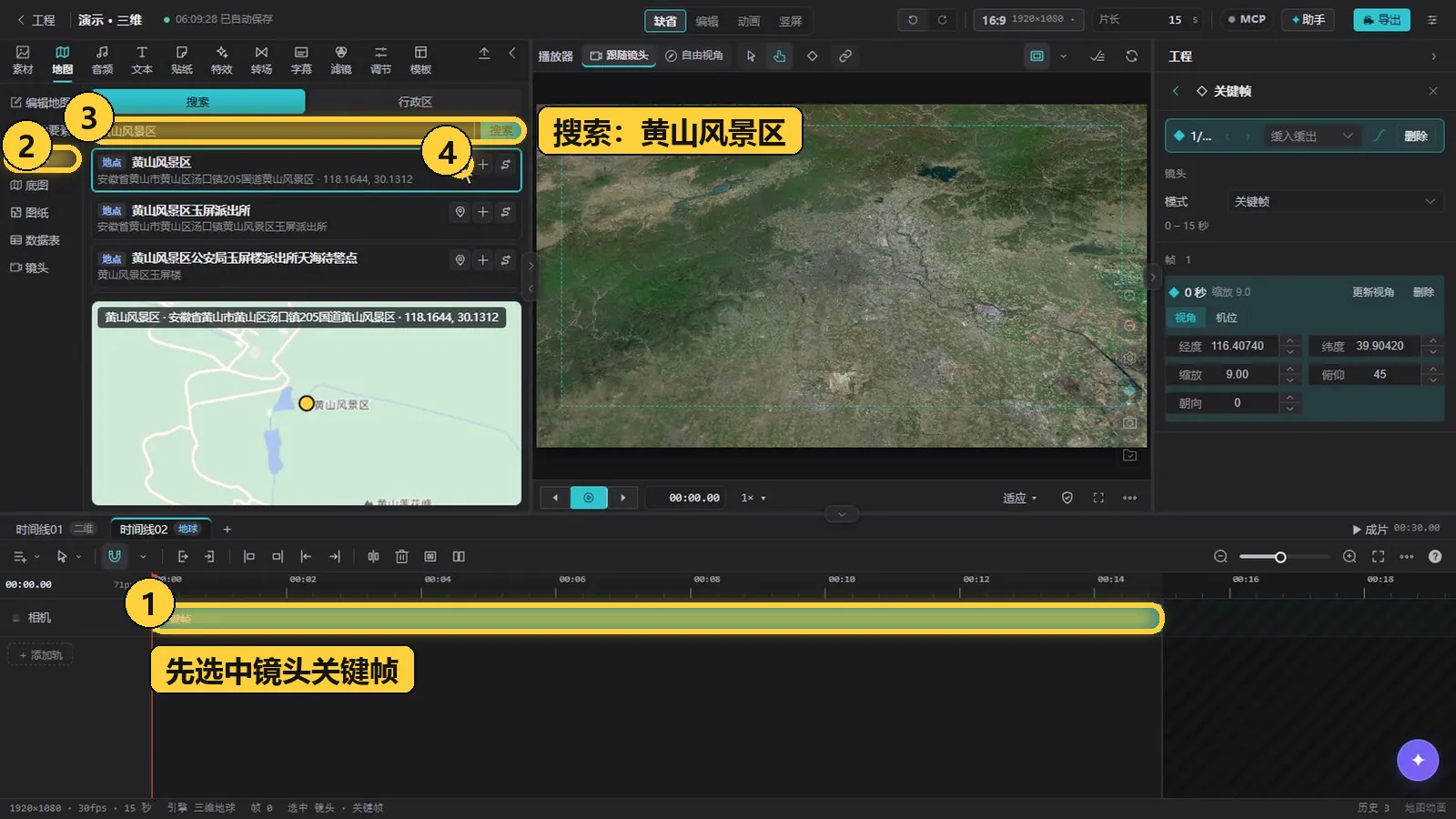Click 更新视角 update view button
Image resolution: width=1456 pixels, height=819 pixels.
[1373, 292]
